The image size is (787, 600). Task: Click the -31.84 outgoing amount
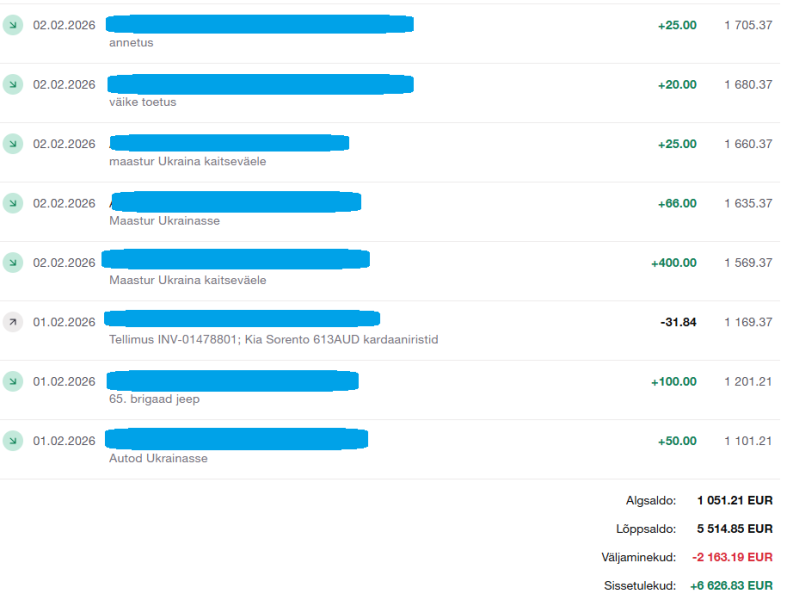click(x=678, y=322)
